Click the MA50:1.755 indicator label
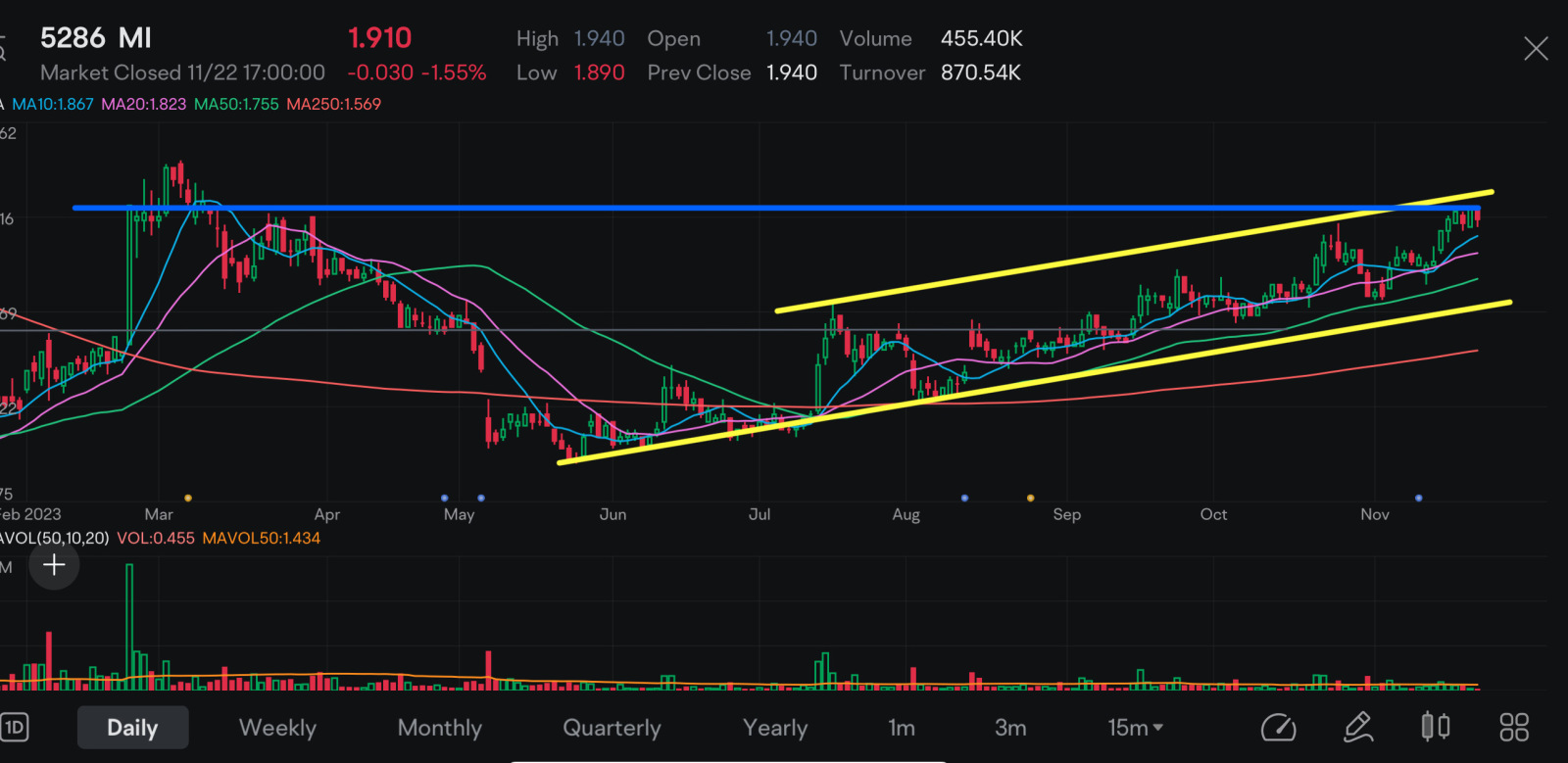This screenshot has height=763, width=1568. click(x=236, y=104)
